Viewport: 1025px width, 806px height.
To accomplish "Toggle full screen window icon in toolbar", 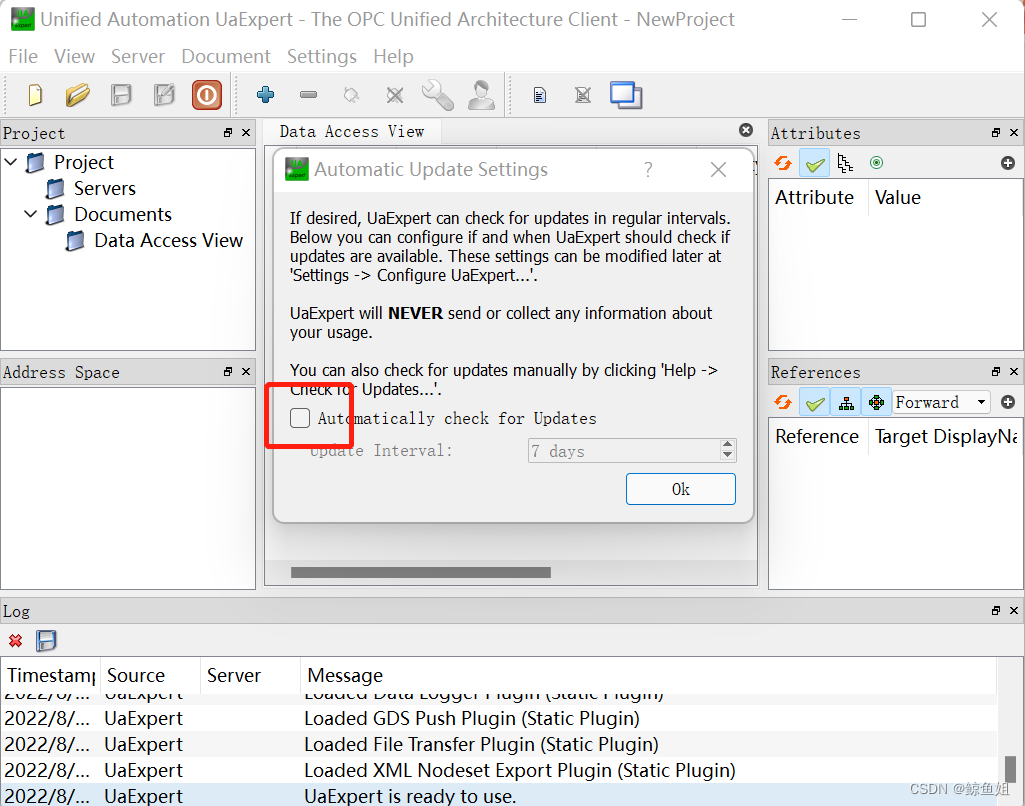I will coord(626,95).
